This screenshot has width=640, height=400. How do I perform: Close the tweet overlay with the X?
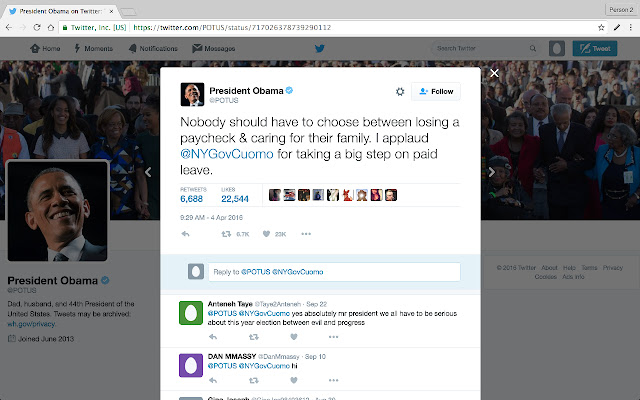point(494,73)
